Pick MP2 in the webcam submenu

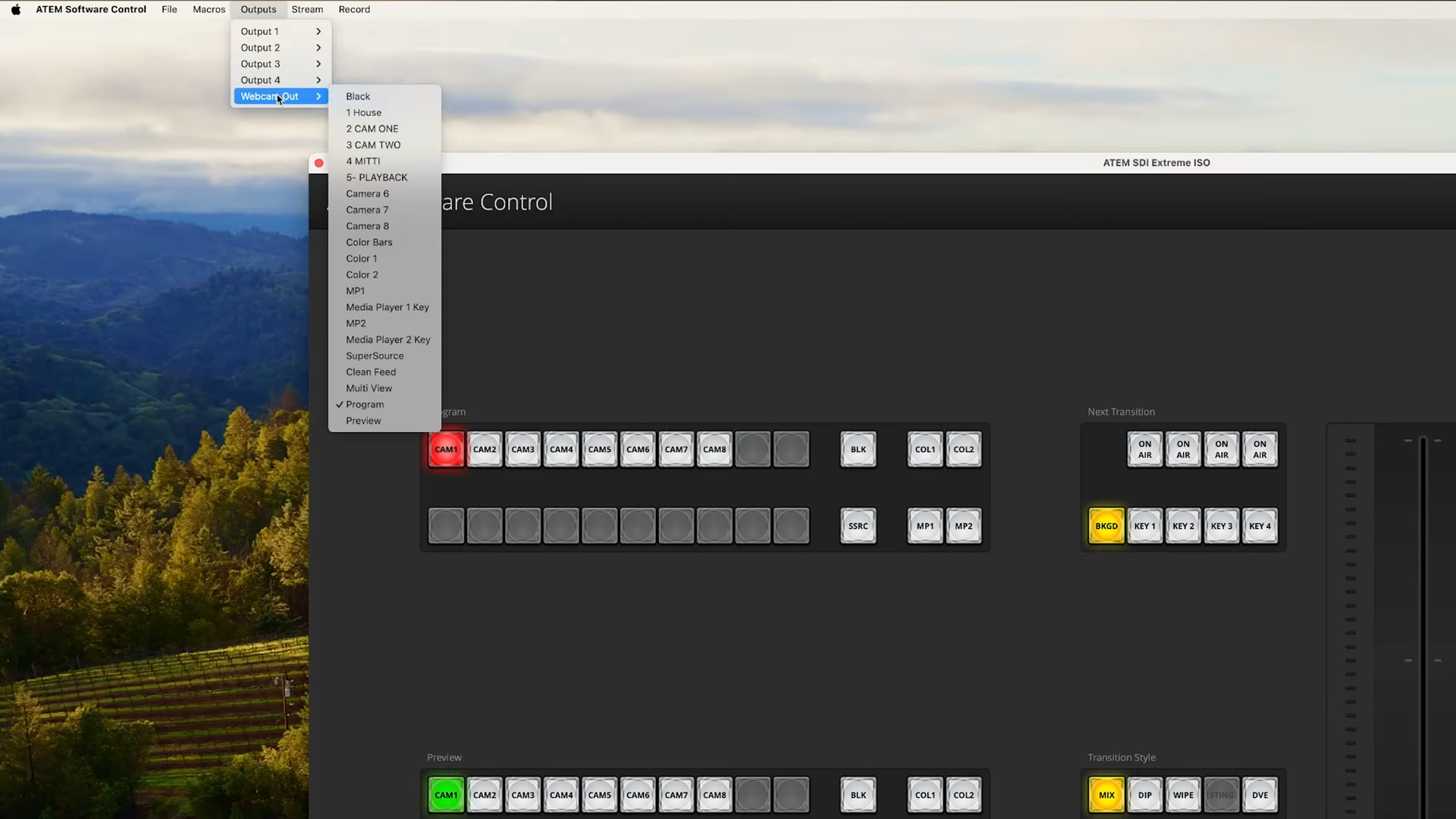click(384, 324)
